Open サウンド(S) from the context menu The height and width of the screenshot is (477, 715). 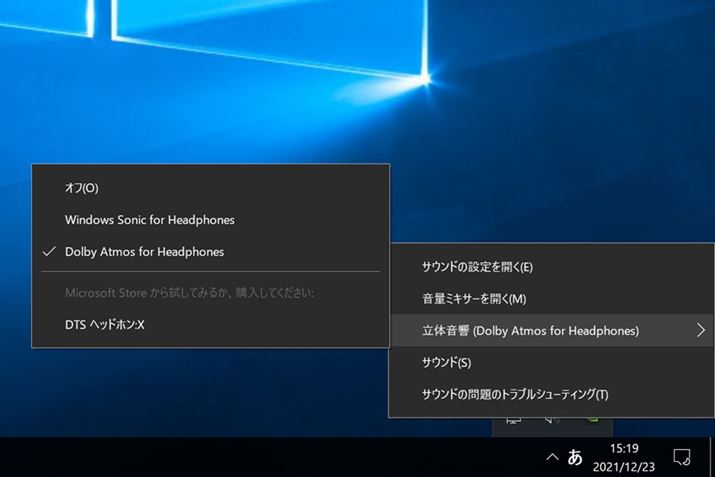pos(552,363)
